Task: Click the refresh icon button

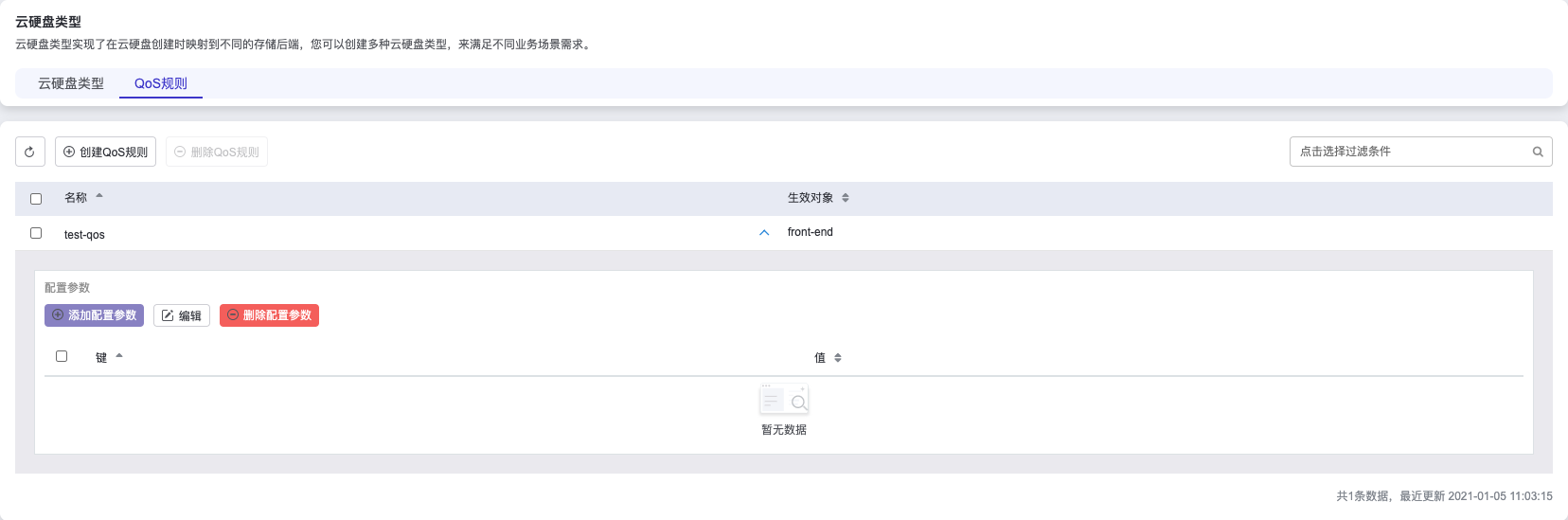Action: (30, 152)
